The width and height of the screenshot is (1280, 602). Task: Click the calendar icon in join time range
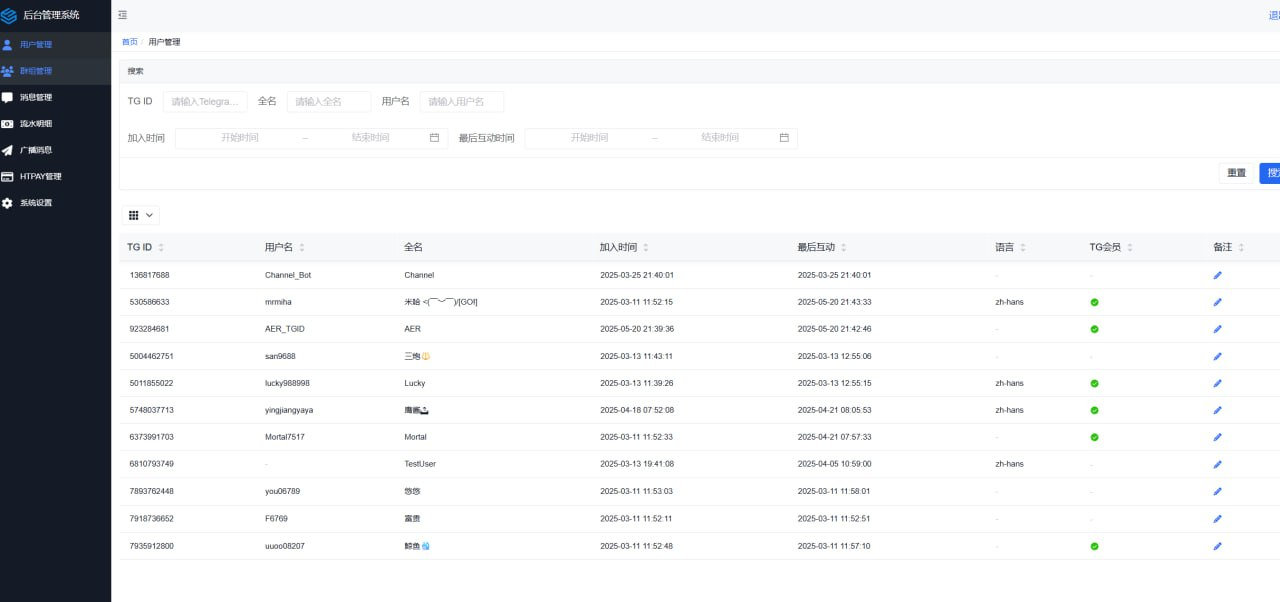[434, 138]
